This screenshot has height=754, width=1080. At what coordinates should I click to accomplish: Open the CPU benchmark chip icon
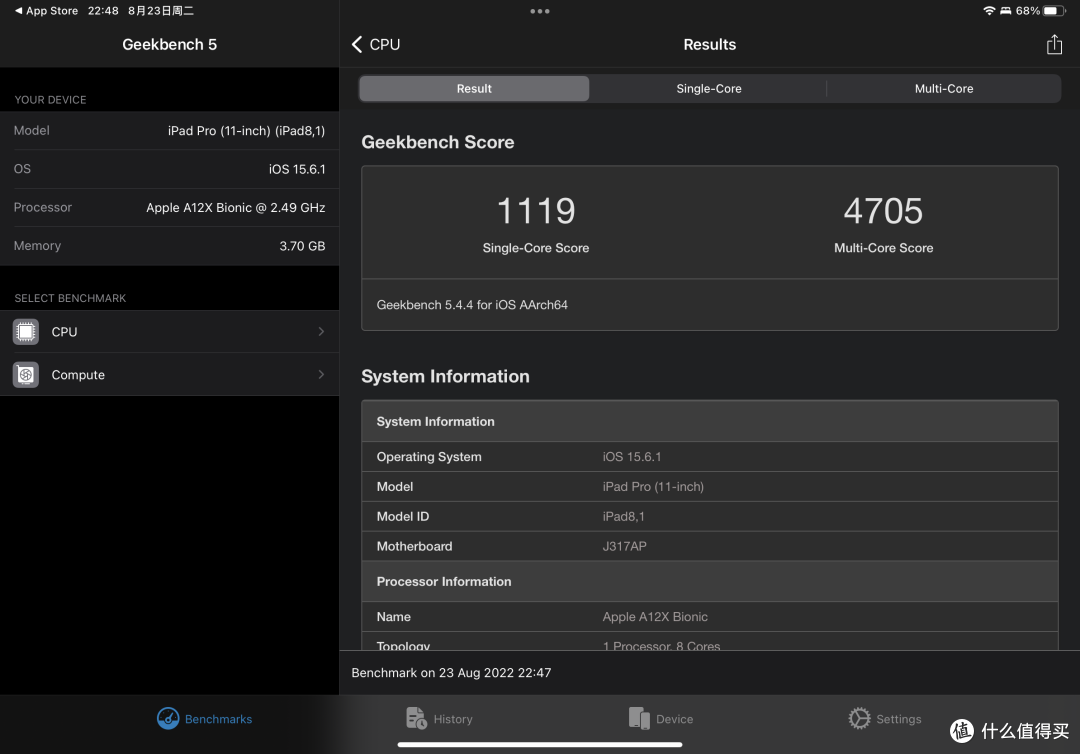coord(25,332)
